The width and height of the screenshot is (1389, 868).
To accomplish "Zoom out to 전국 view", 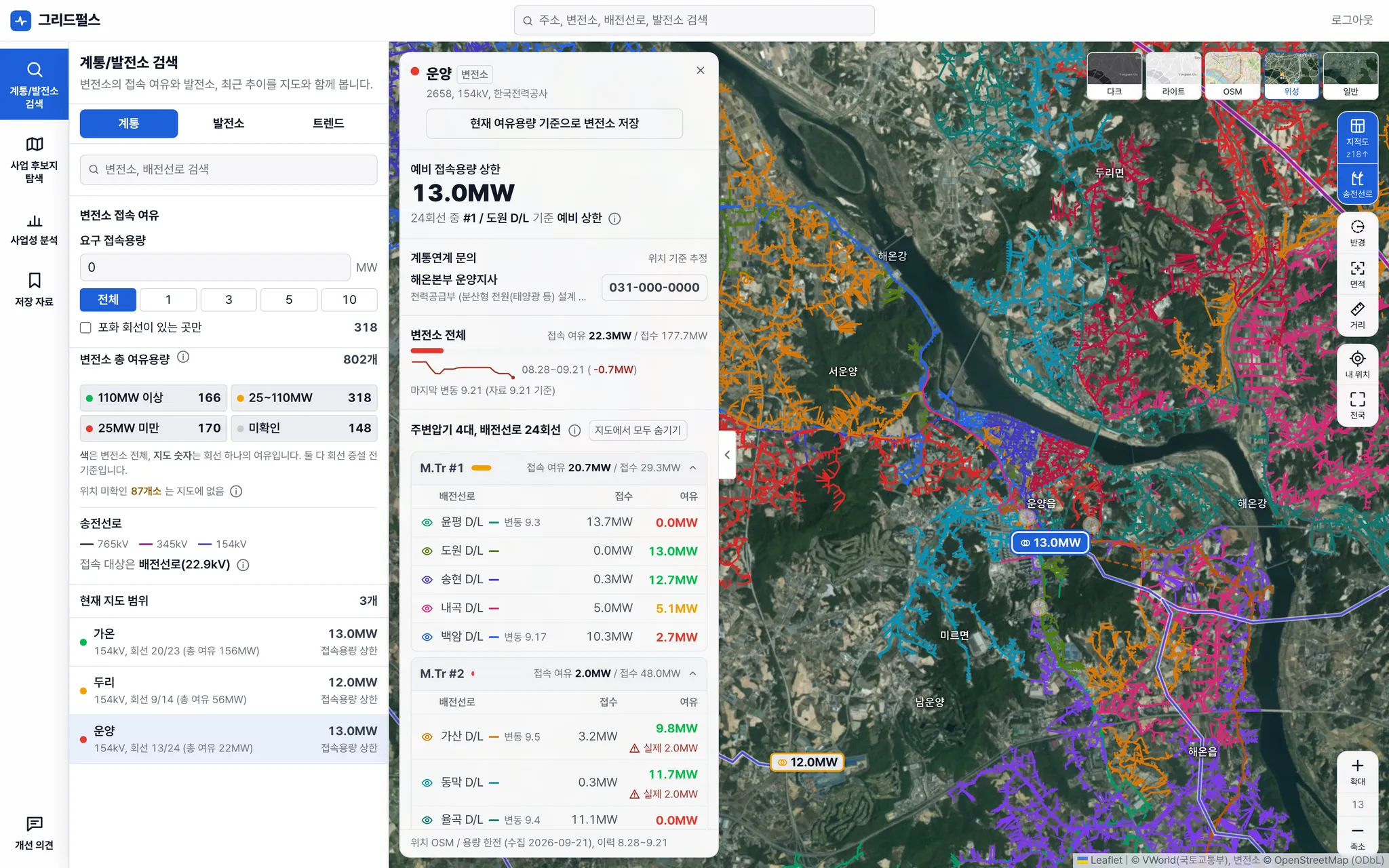I will point(1357,406).
